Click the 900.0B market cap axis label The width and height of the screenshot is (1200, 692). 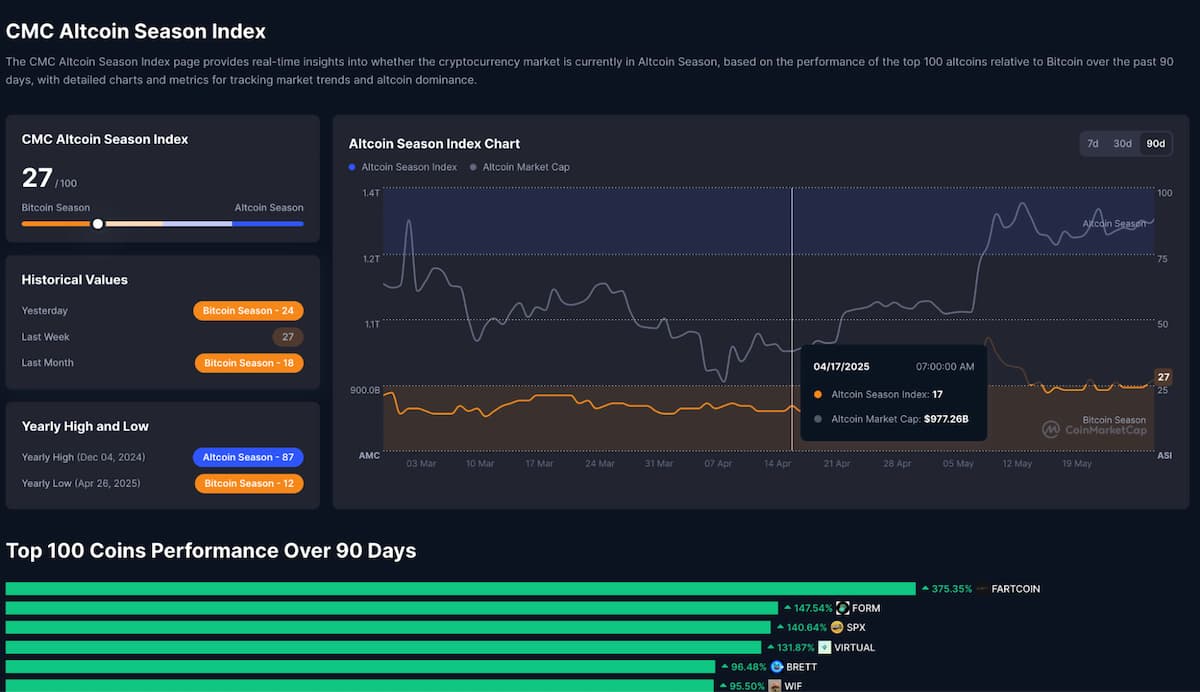pyautogui.click(x=365, y=390)
